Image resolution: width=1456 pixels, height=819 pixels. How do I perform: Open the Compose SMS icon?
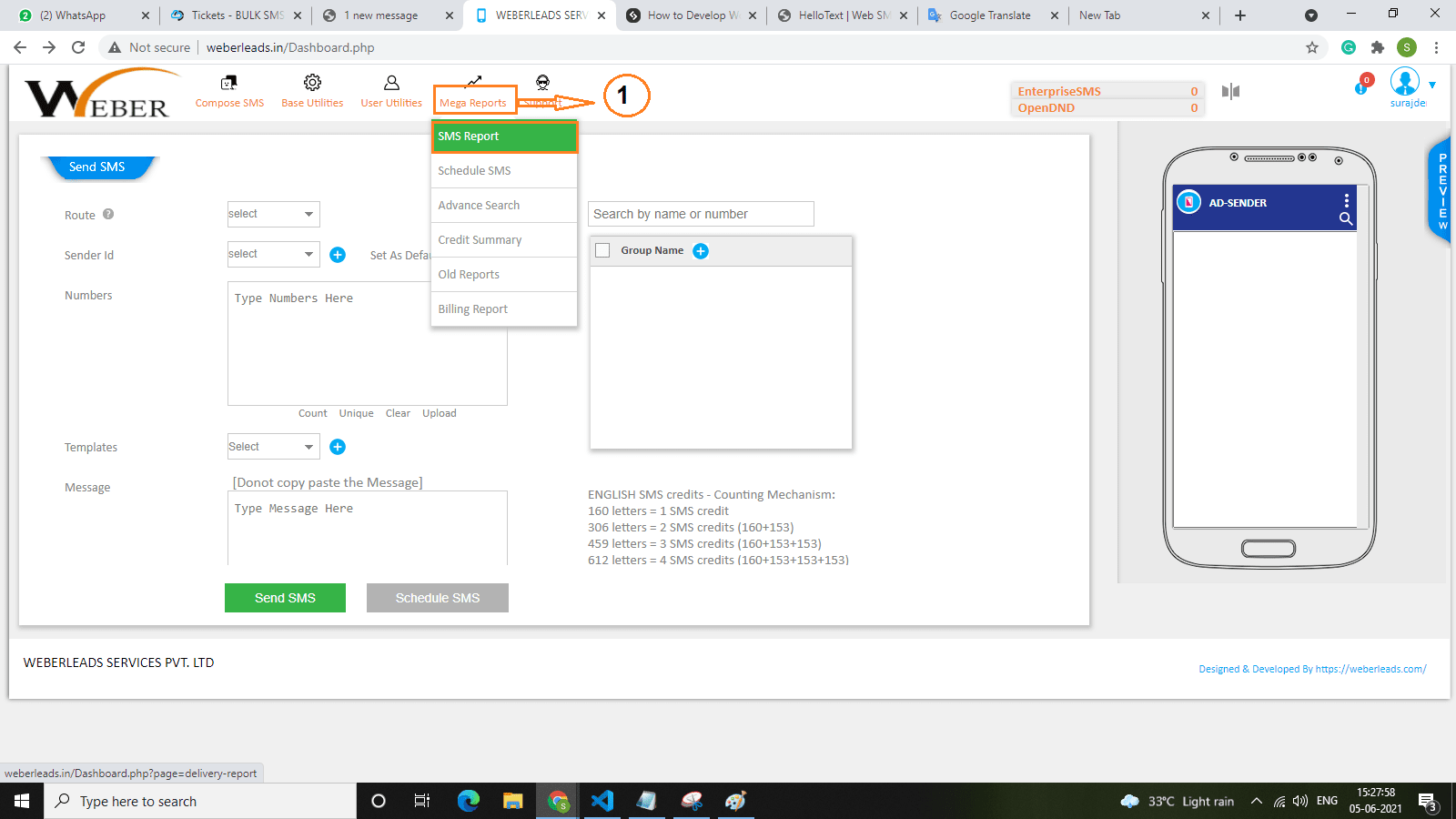pos(229,83)
